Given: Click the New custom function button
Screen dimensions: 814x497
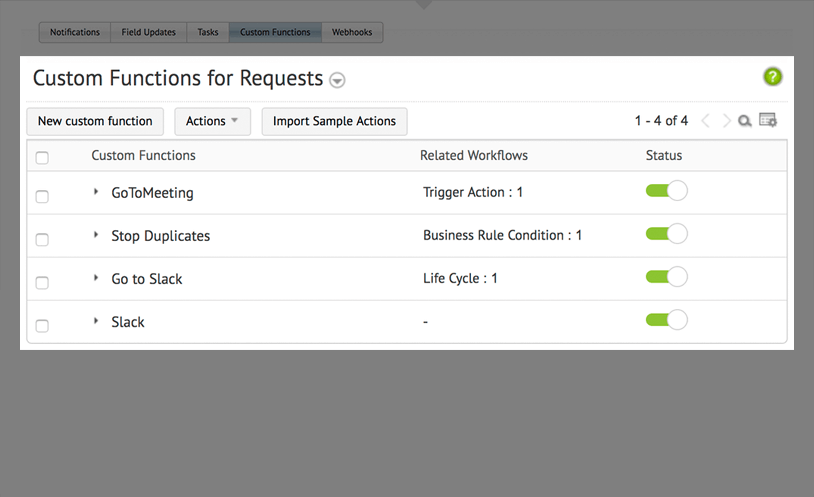Looking at the screenshot, I should 95,121.
